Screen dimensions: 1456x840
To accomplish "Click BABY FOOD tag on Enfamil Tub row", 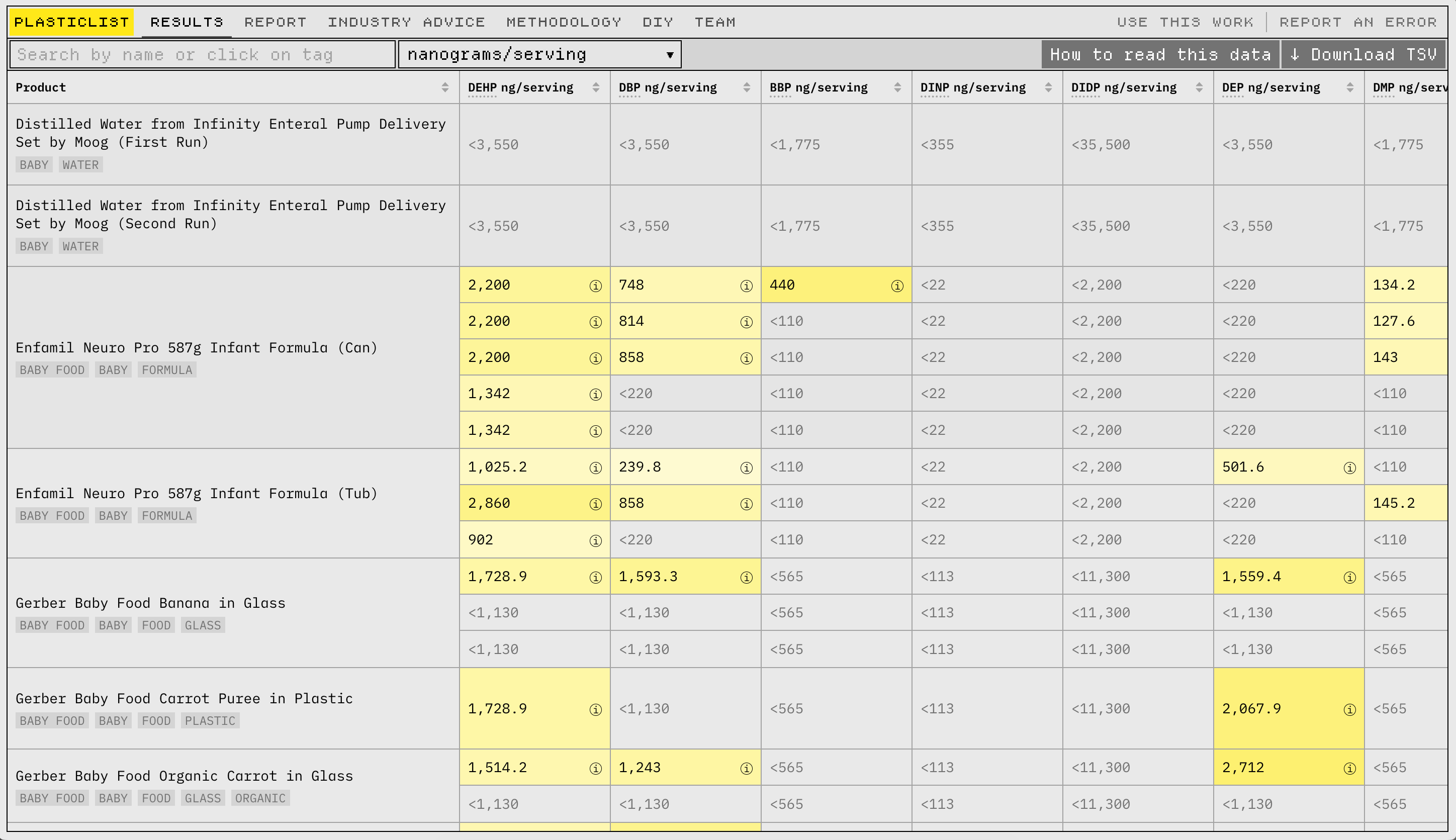I will (x=52, y=516).
